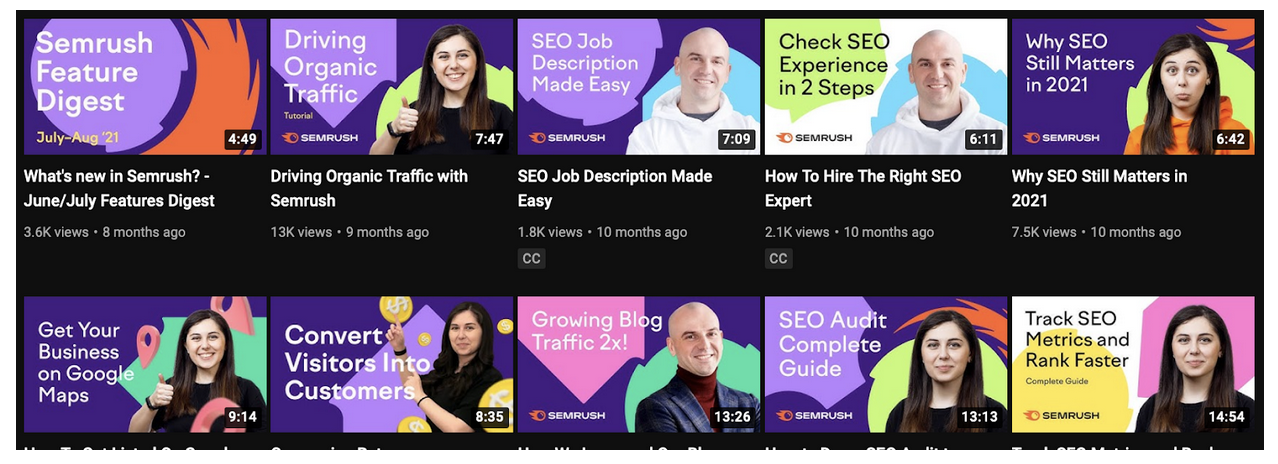The width and height of the screenshot is (1278, 464).
Task: Play the Track SEO Metrics and Rank Faster thumbnail
Action: (x=1133, y=364)
